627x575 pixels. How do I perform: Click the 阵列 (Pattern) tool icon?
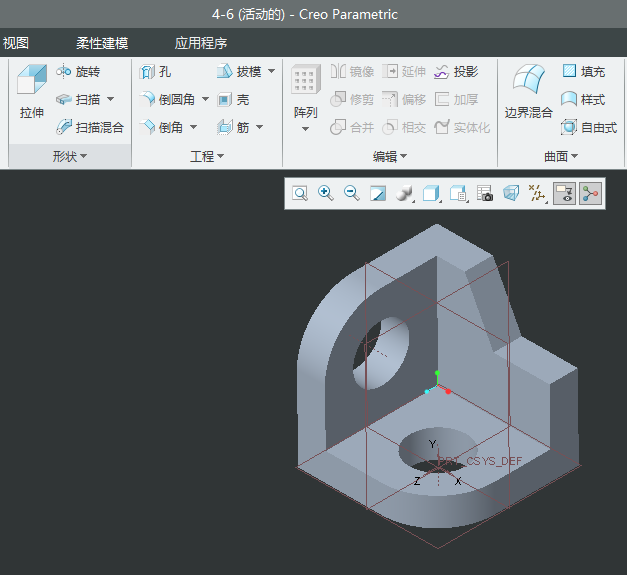[306, 80]
